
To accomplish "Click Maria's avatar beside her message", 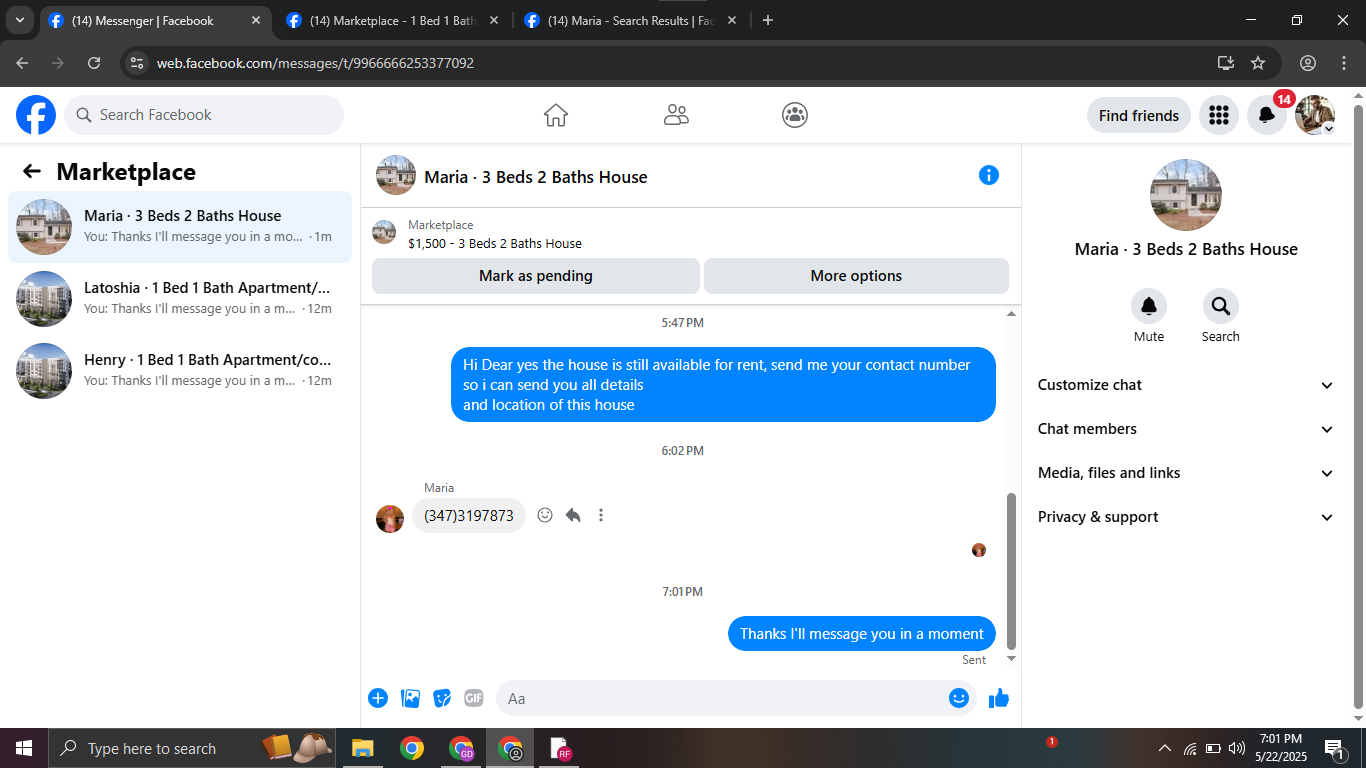I will click(390, 519).
